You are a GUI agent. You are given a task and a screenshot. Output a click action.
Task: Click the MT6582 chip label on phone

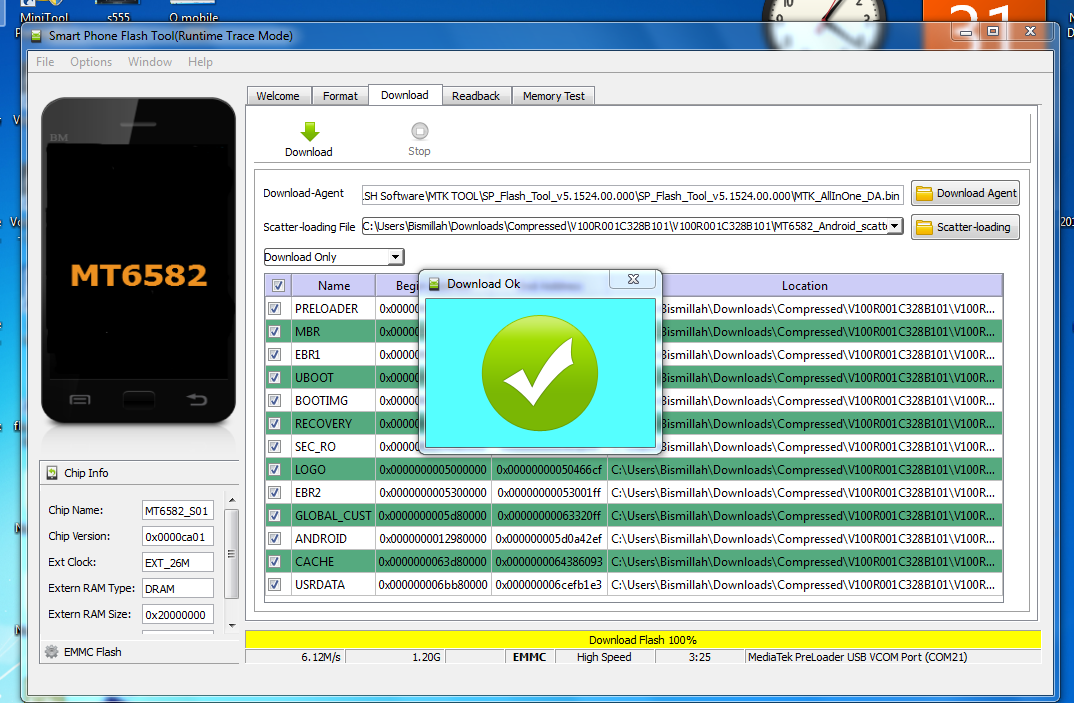[138, 275]
